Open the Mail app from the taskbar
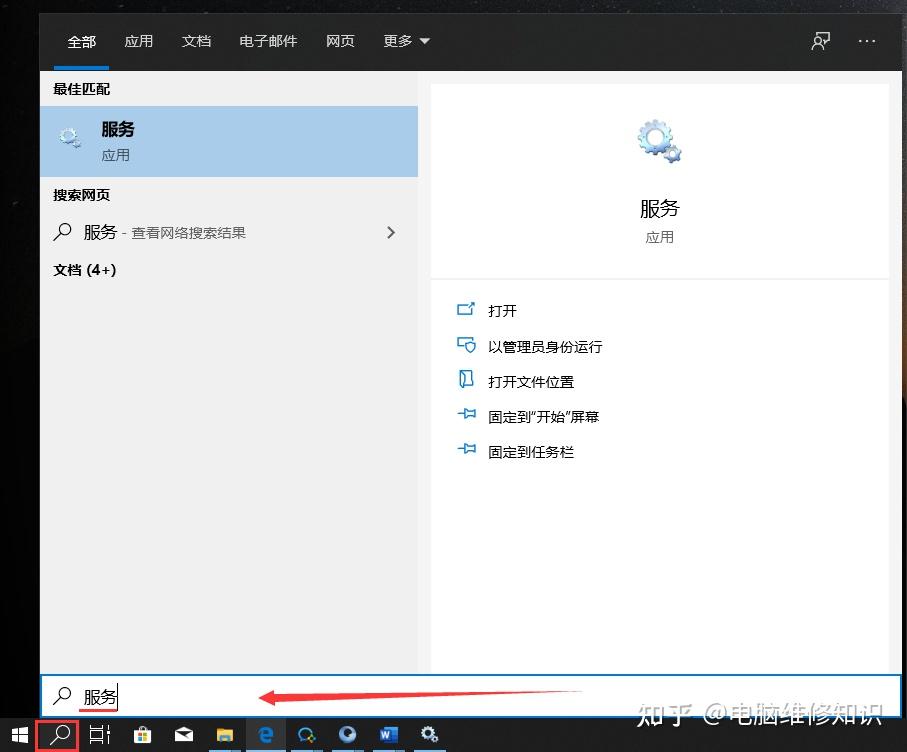907x752 pixels. pyautogui.click(x=184, y=735)
